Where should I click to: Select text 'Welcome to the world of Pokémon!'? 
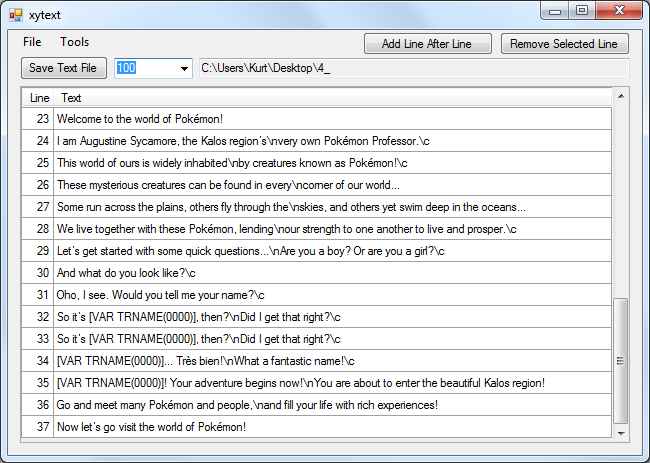coord(140,119)
